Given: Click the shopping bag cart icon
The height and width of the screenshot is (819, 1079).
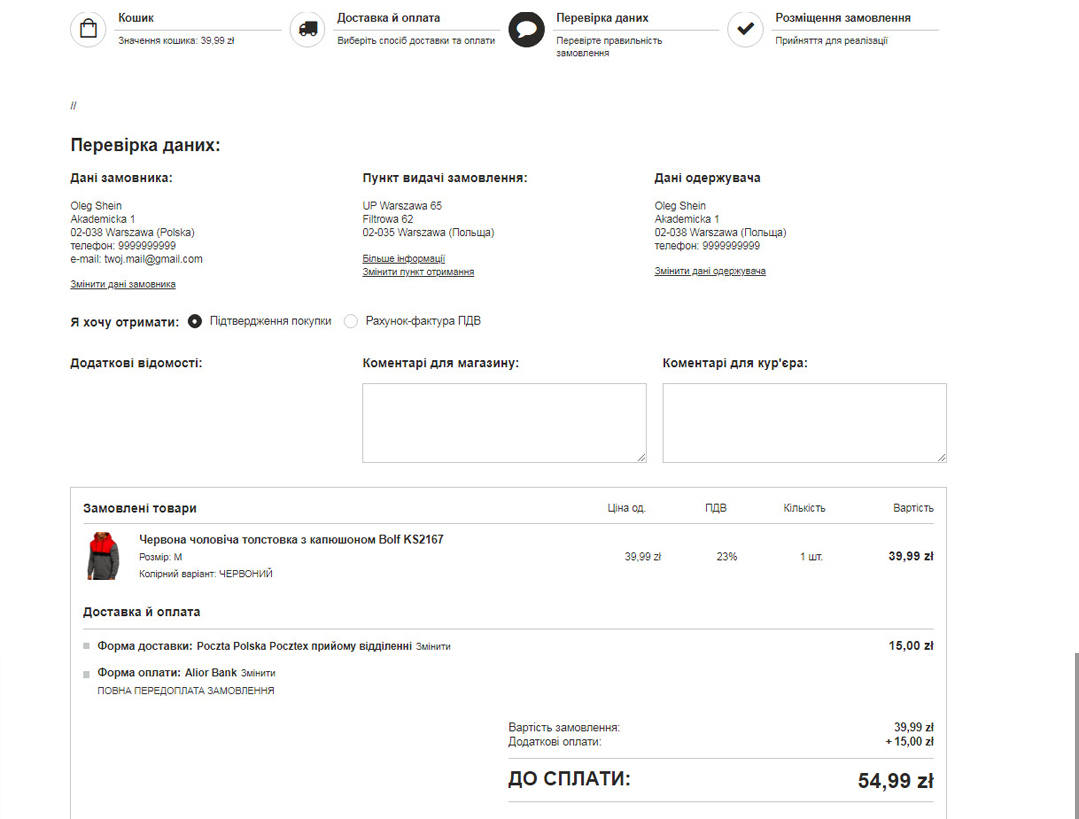Looking at the screenshot, I should 88,29.
